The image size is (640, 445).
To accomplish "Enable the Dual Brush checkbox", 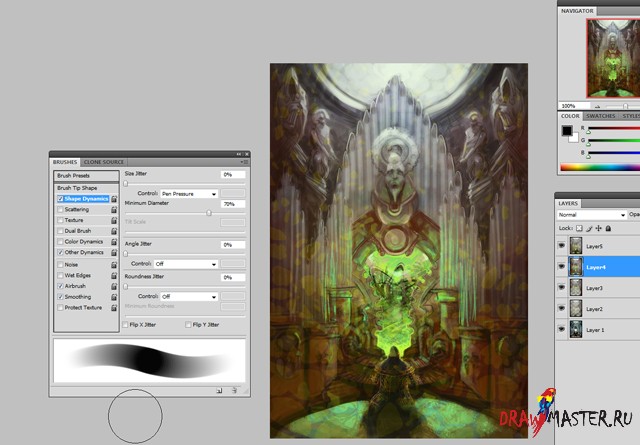I will (60, 231).
